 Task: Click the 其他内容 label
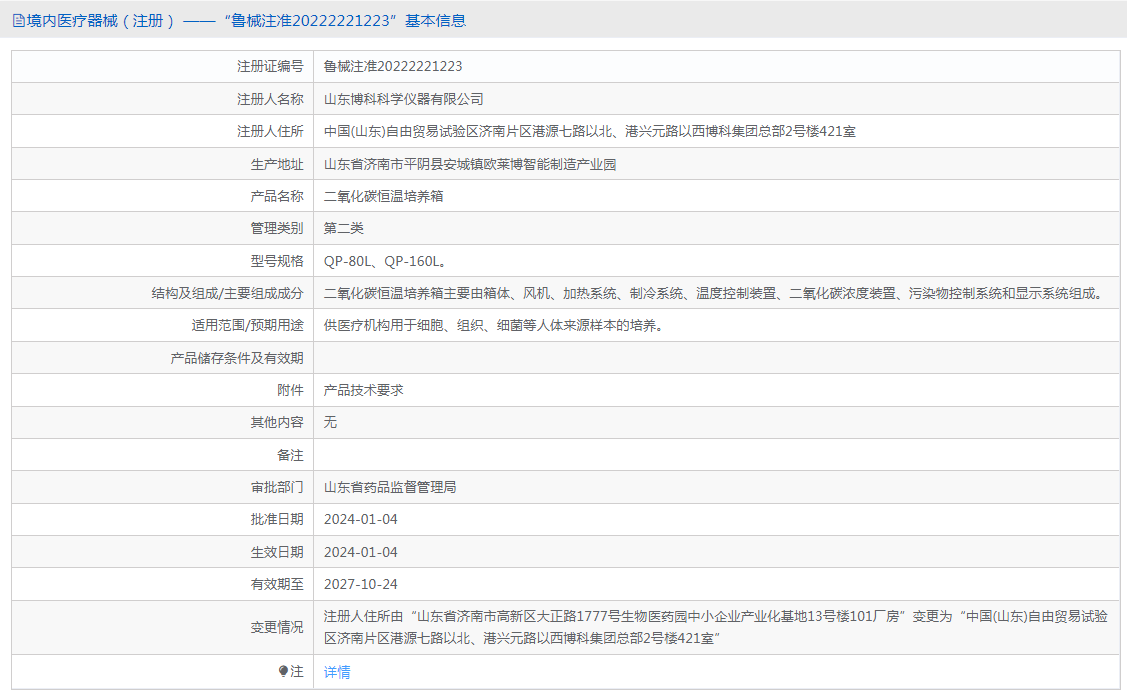277,422
